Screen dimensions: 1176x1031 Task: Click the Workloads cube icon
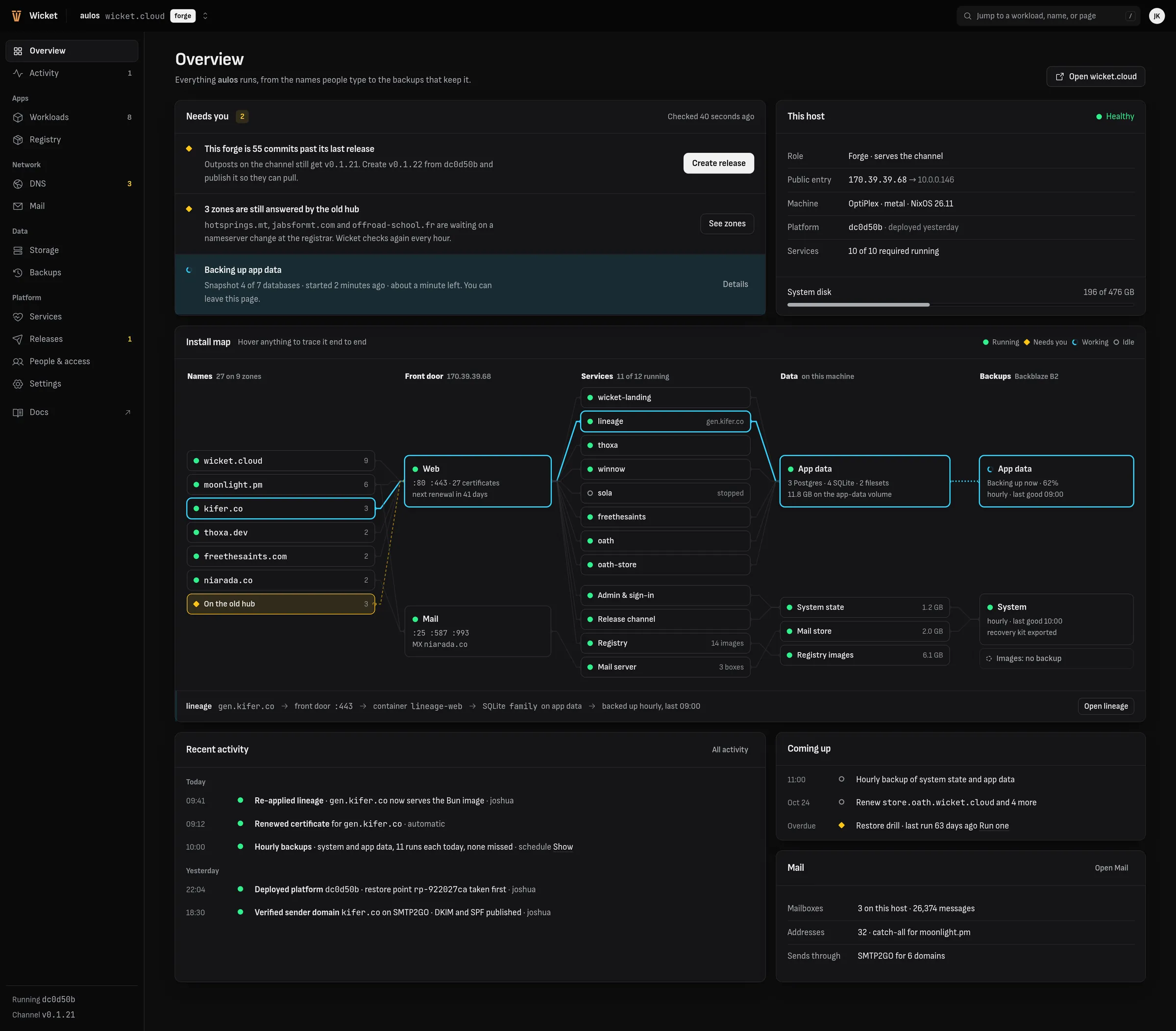[18, 118]
